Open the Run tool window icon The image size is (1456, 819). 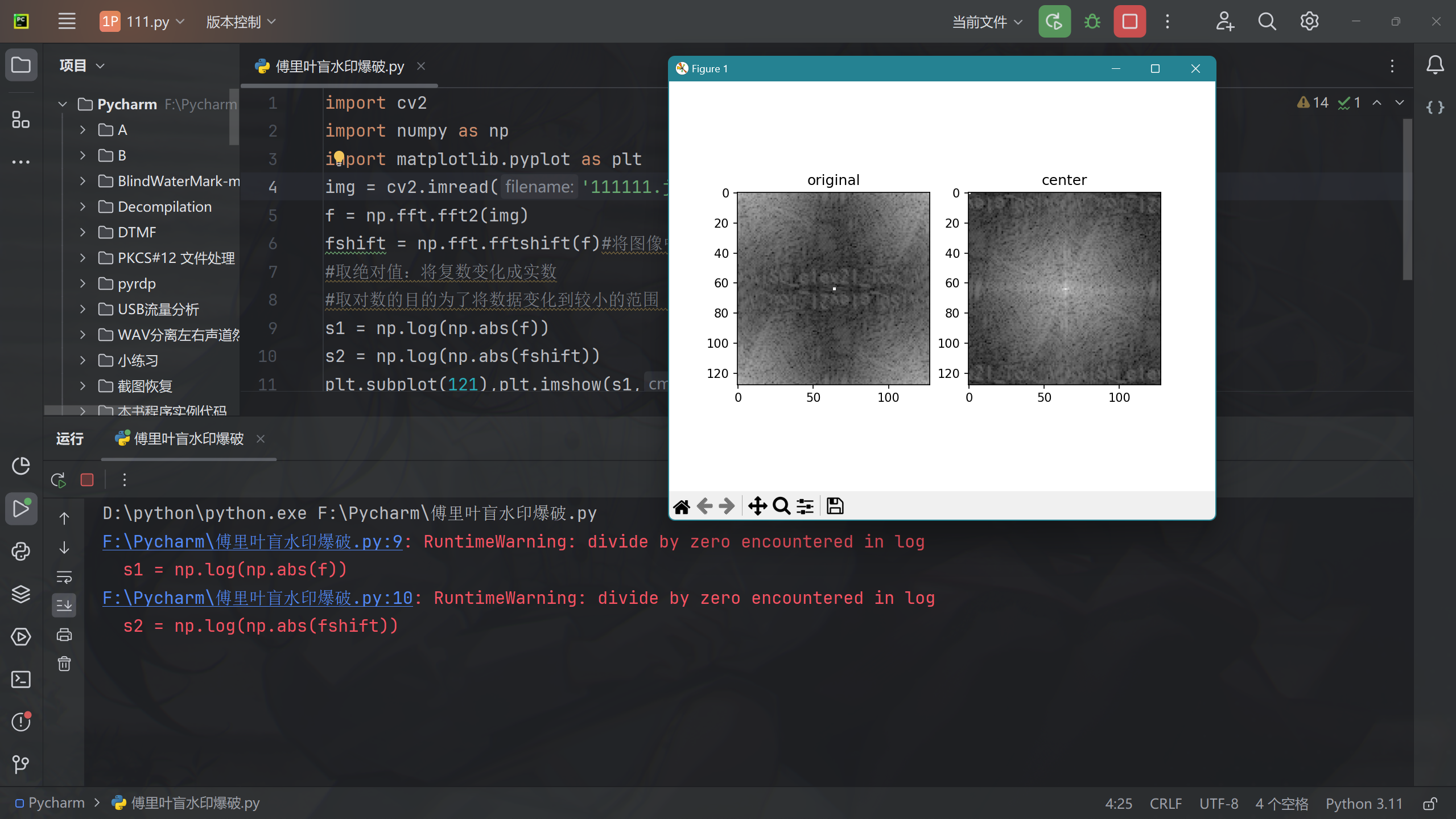pos(21,508)
